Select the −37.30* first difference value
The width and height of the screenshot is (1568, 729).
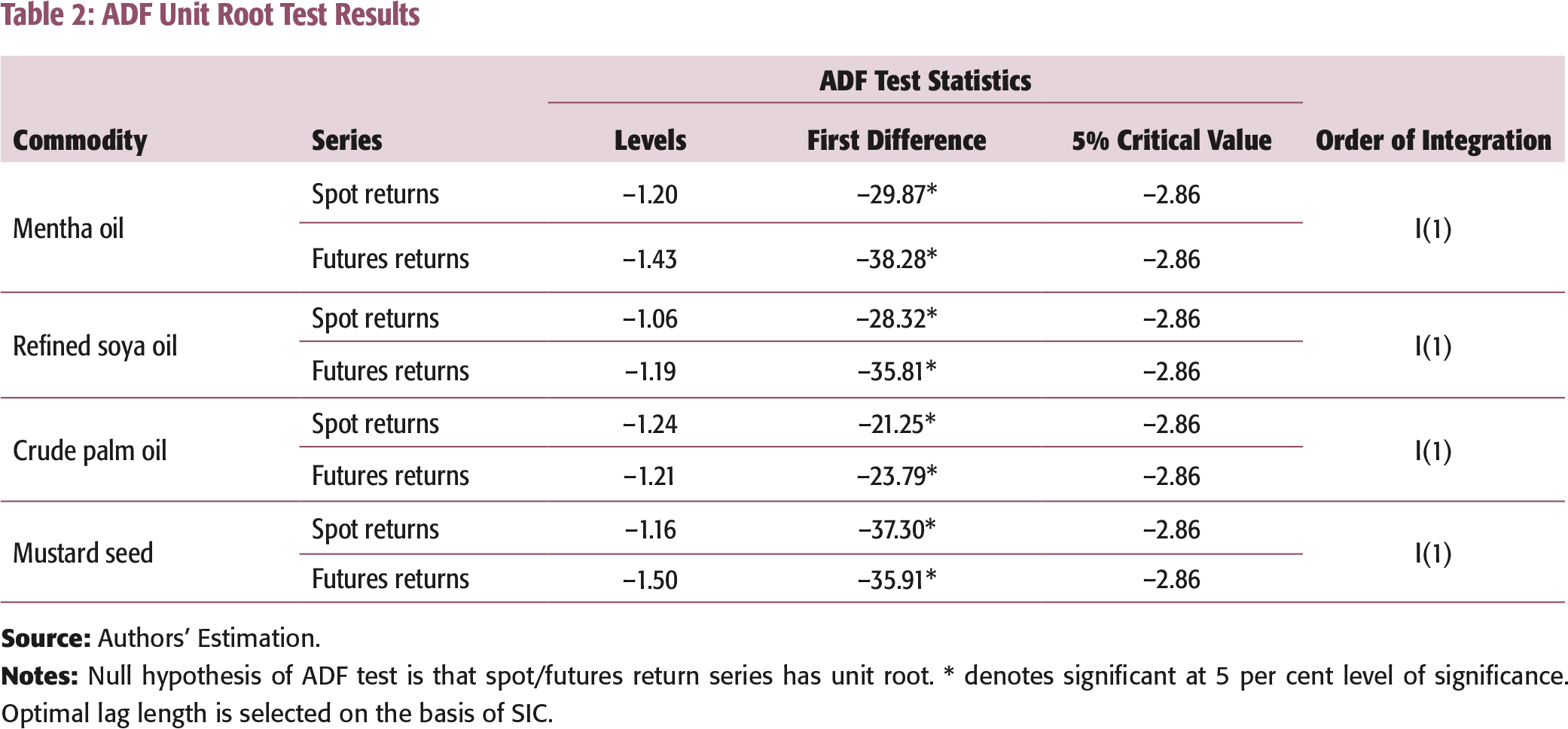pos(896,530)
